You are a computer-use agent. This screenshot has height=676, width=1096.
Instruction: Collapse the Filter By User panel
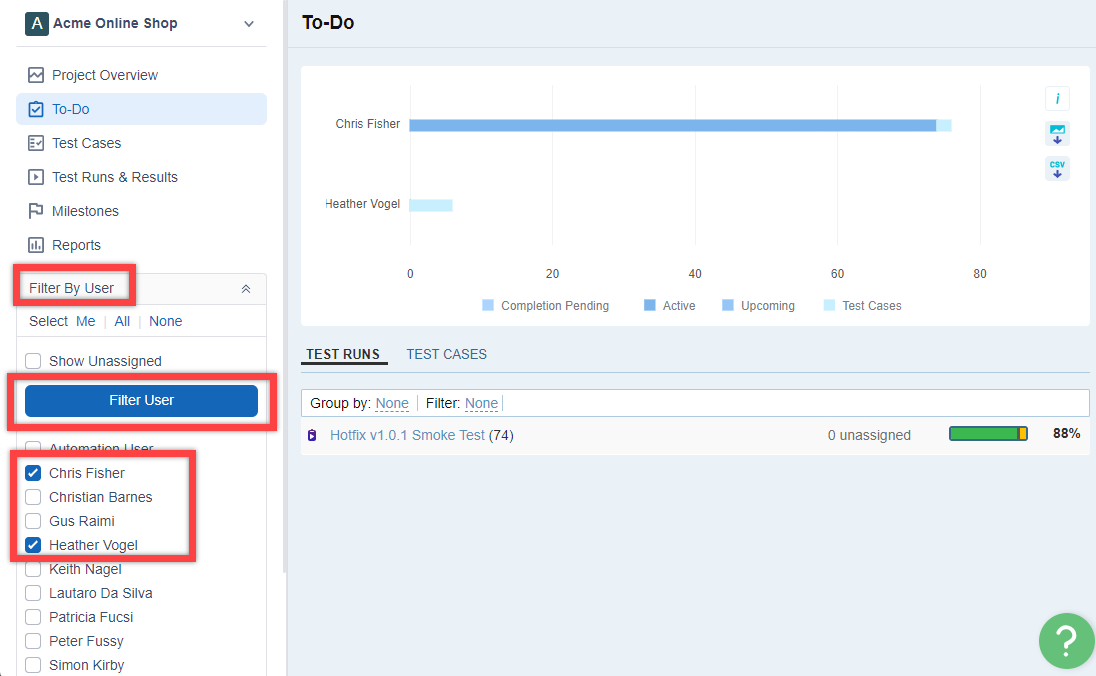point(246,288)
